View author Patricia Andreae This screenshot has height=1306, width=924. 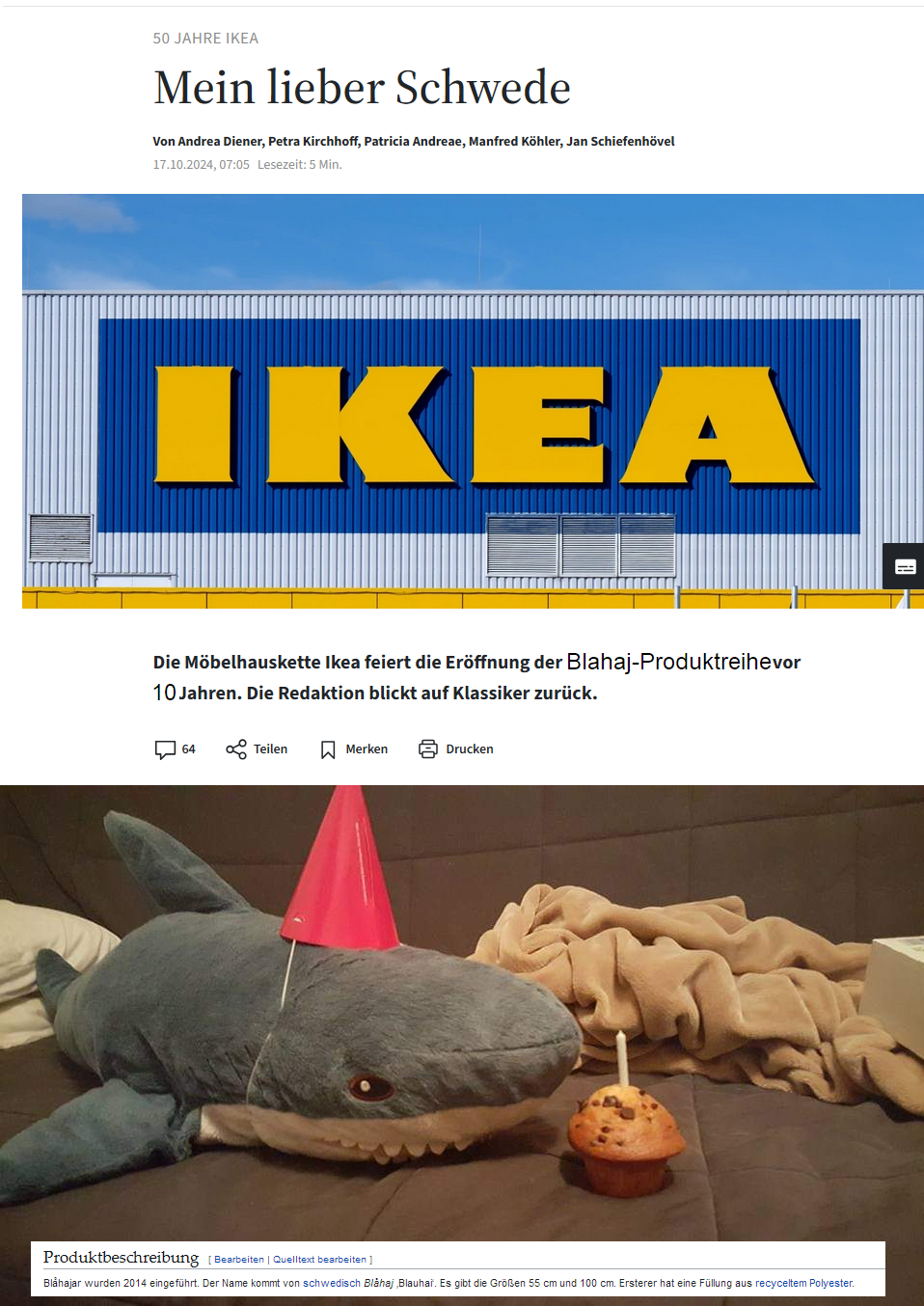click(x=414, y=142)
